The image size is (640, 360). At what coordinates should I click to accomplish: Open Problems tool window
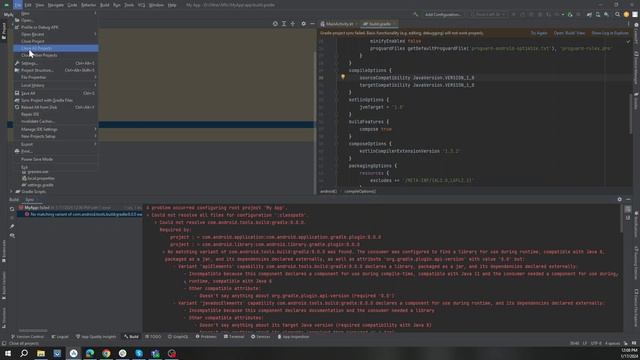point(206,337)
